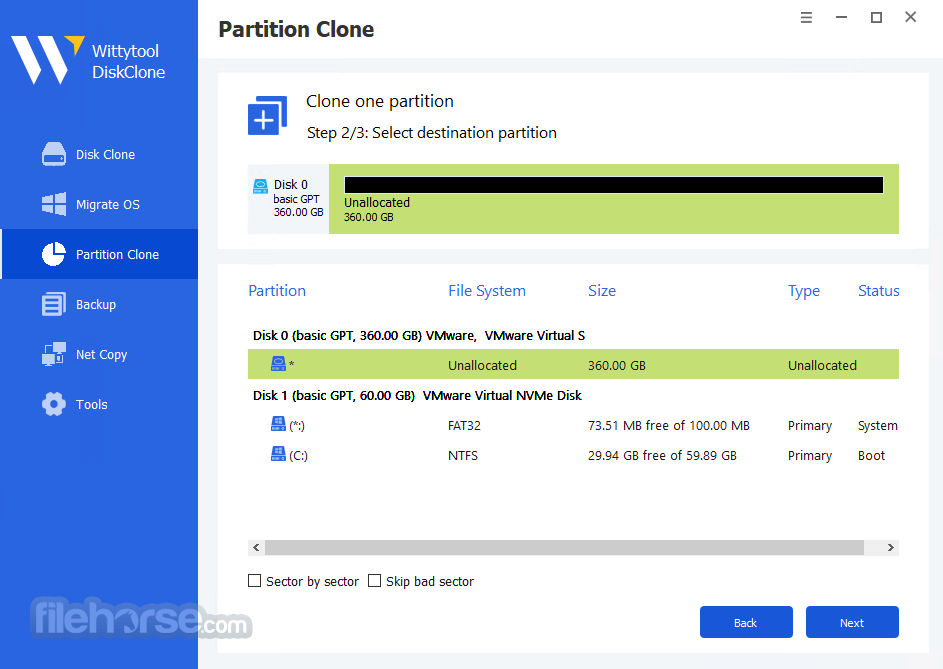Click the NTFS file system cell
Viewport: 943px width, 669px height.
click(x=462, y=455)
